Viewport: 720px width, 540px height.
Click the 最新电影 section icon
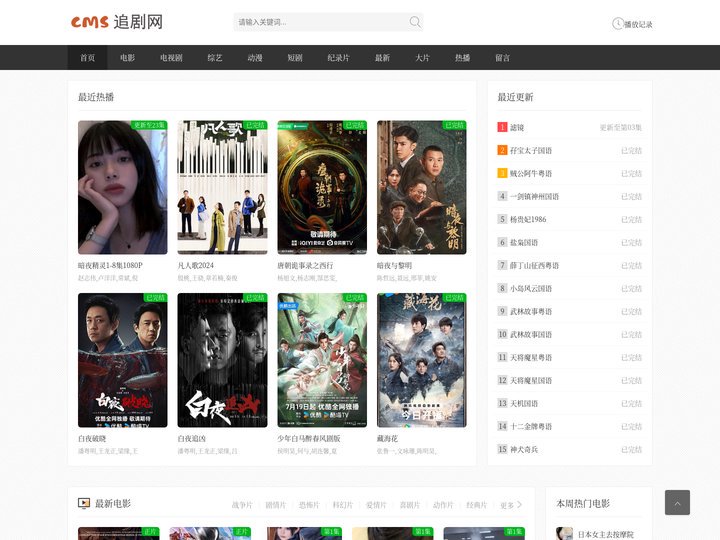pos(84,503)
